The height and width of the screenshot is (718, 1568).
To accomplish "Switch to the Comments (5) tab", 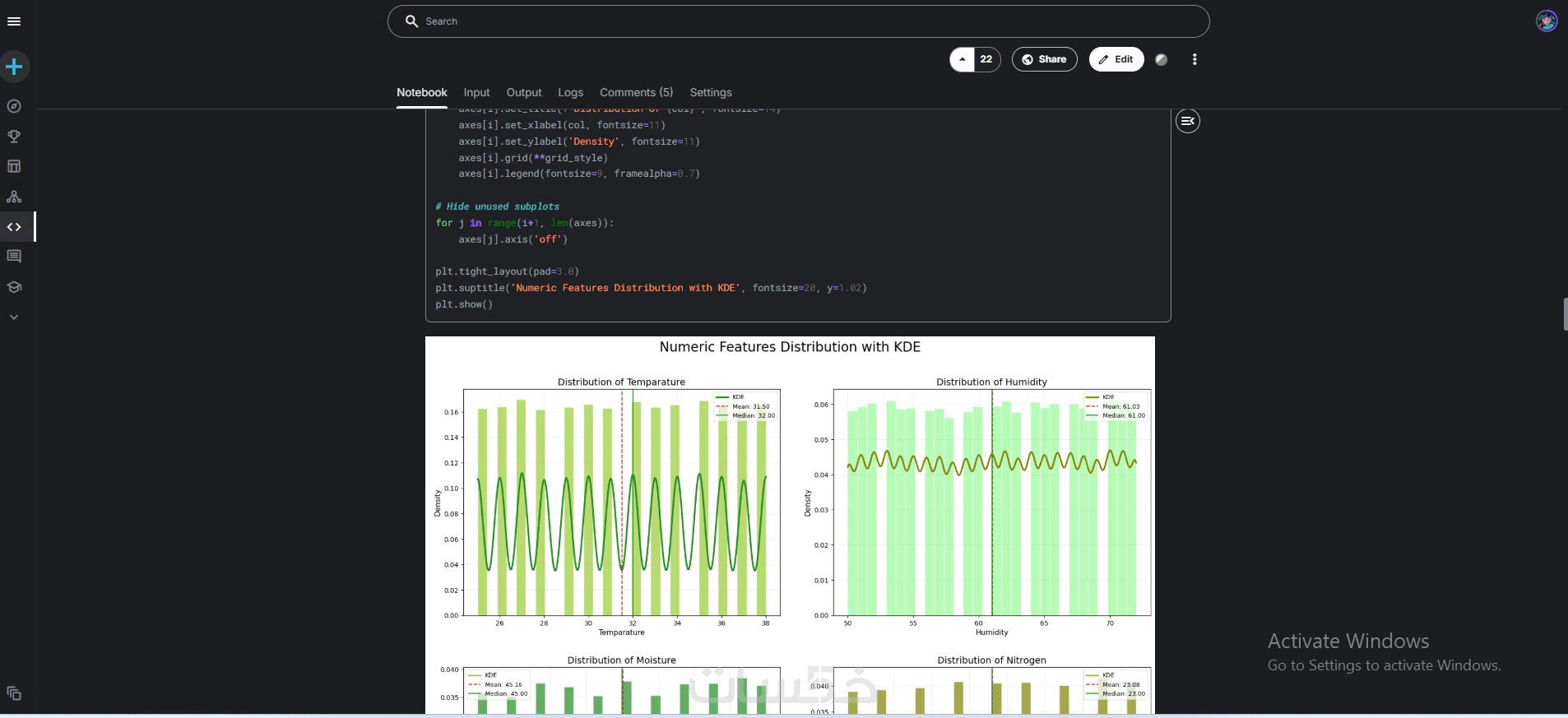I will click(x=636, y=92).
